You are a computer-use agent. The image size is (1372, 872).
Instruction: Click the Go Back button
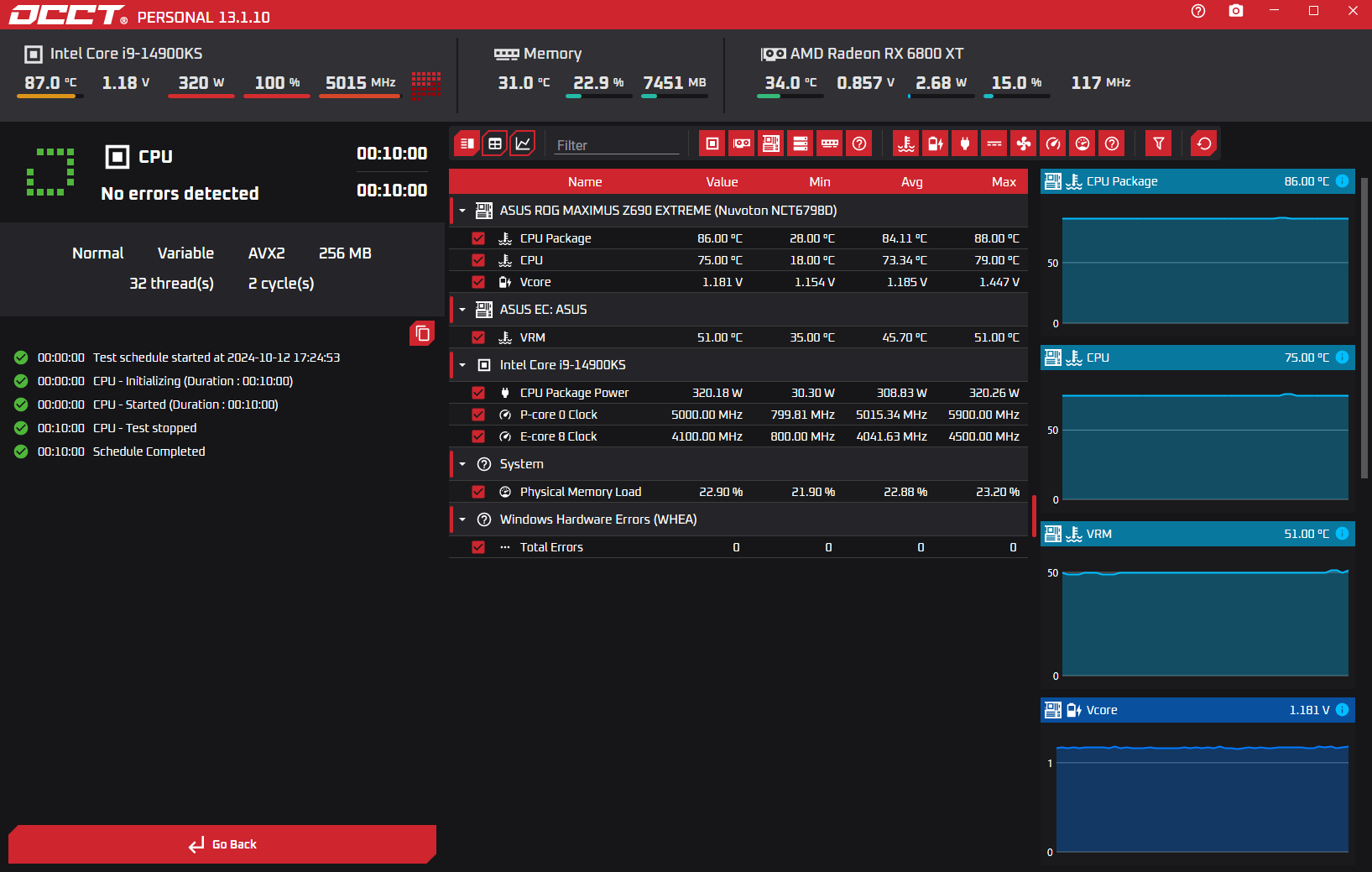point(222,844)
